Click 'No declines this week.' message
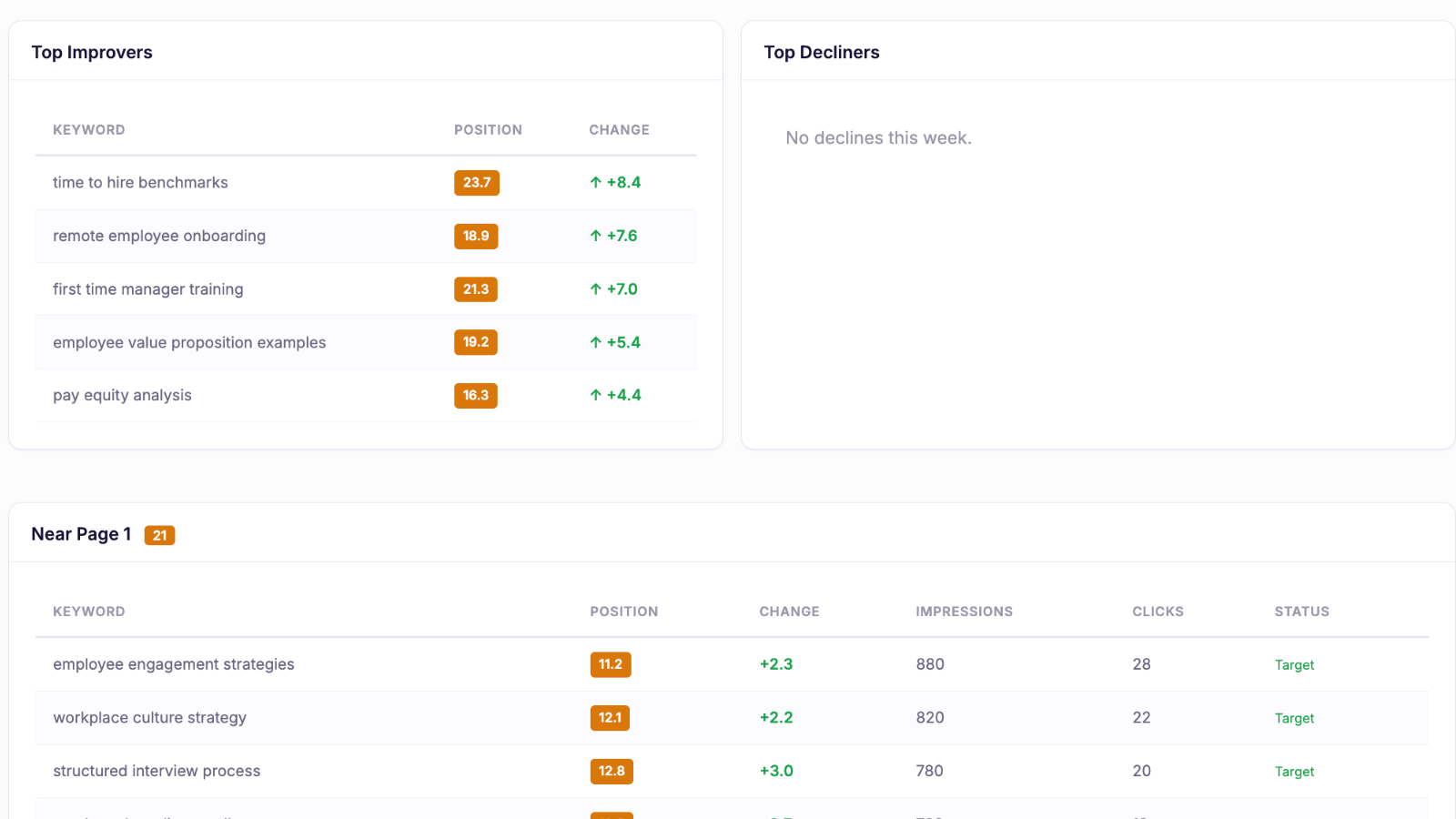This screenshot has width=1456, height=819. (879, 138)
